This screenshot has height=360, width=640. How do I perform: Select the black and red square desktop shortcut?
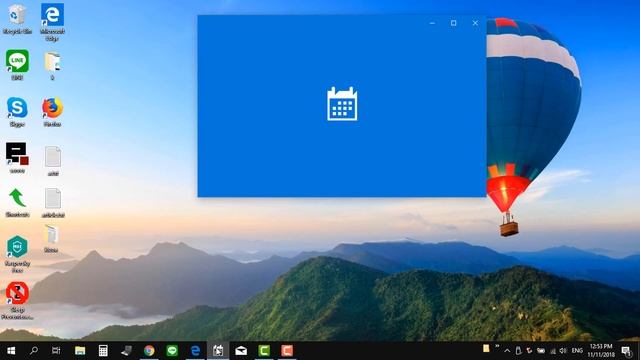pos(17,157)
